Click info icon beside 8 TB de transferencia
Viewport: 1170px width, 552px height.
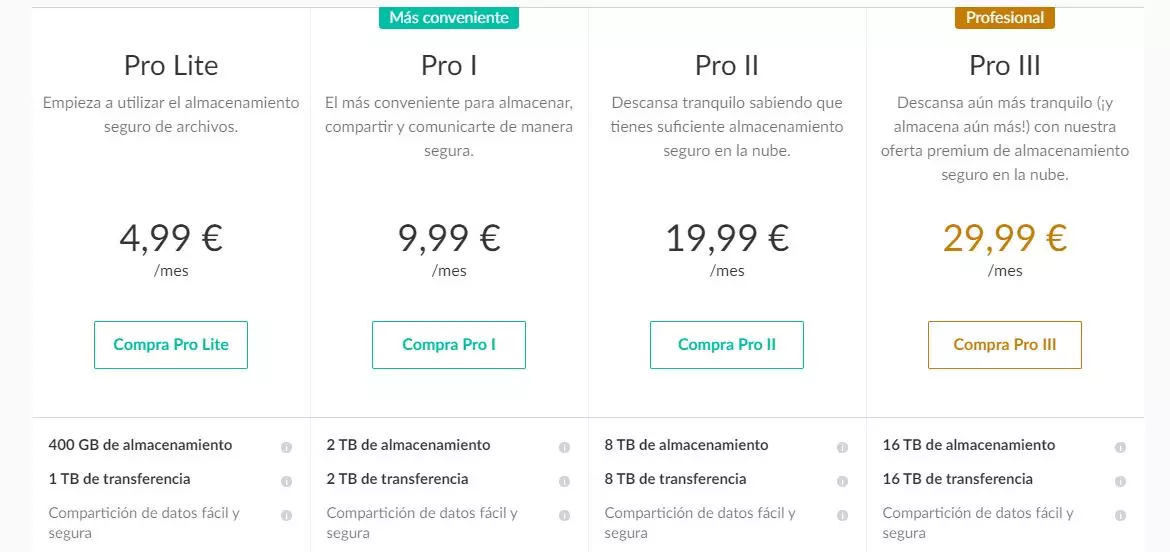842,482
